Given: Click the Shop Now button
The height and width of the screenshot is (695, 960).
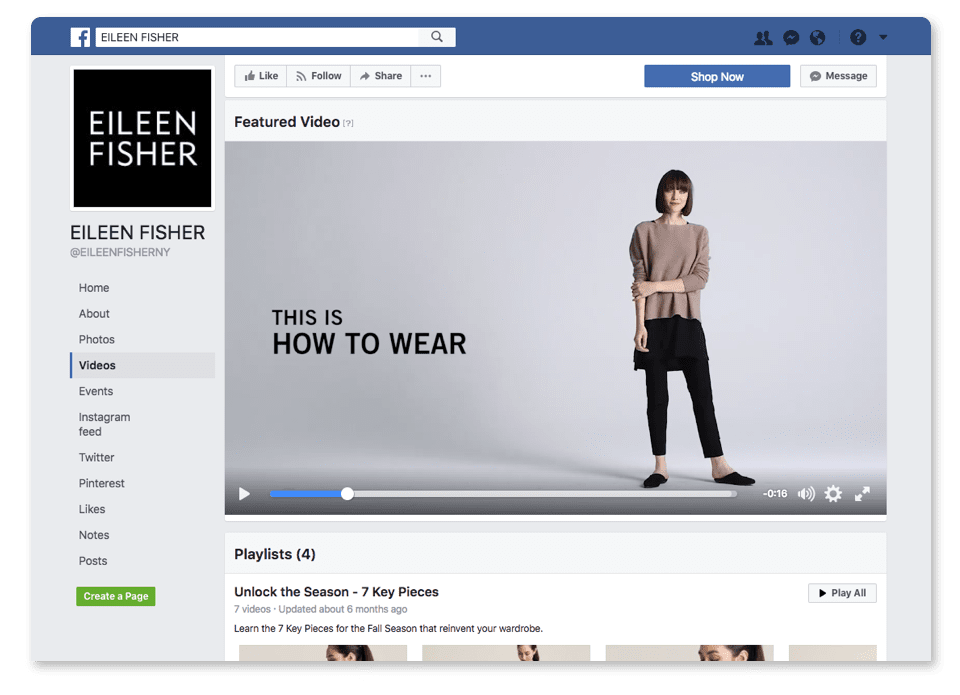Looking at the screenshot, I should pos(717,77).
